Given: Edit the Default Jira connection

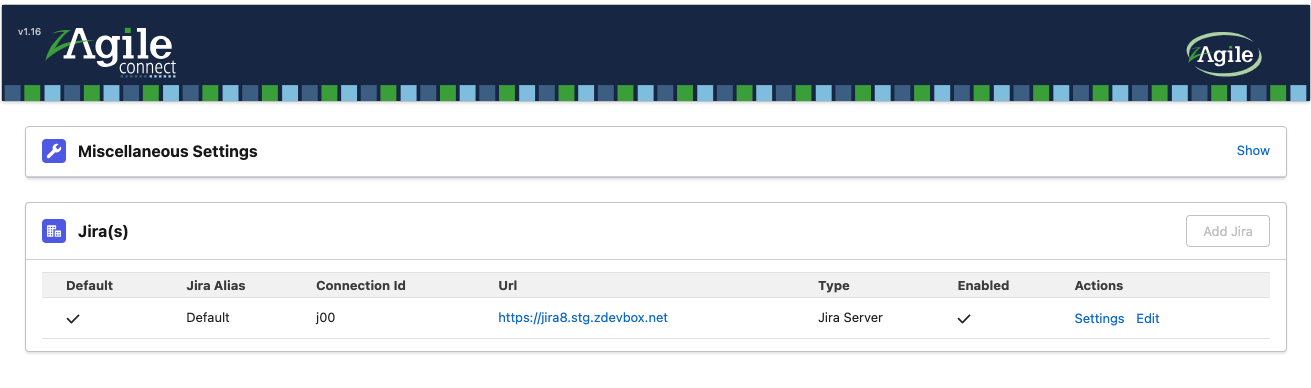Looking at the screenshot, I should 1148,319.
